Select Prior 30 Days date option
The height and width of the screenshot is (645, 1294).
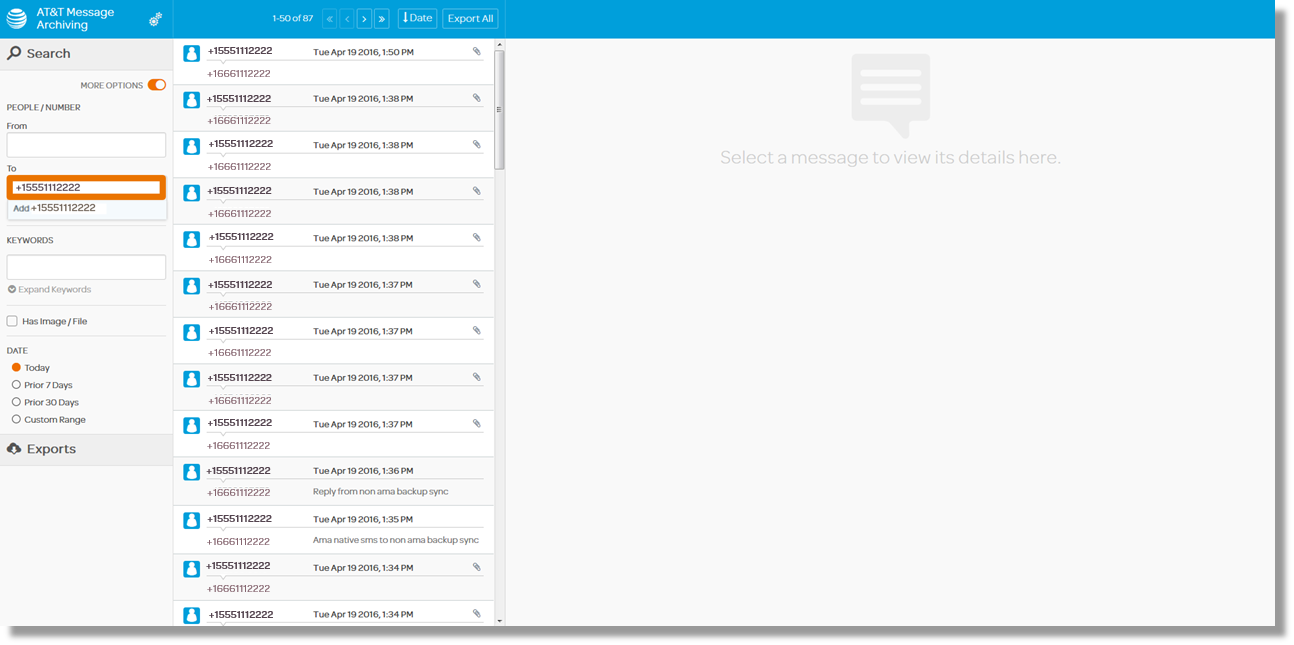pos(16,402)
